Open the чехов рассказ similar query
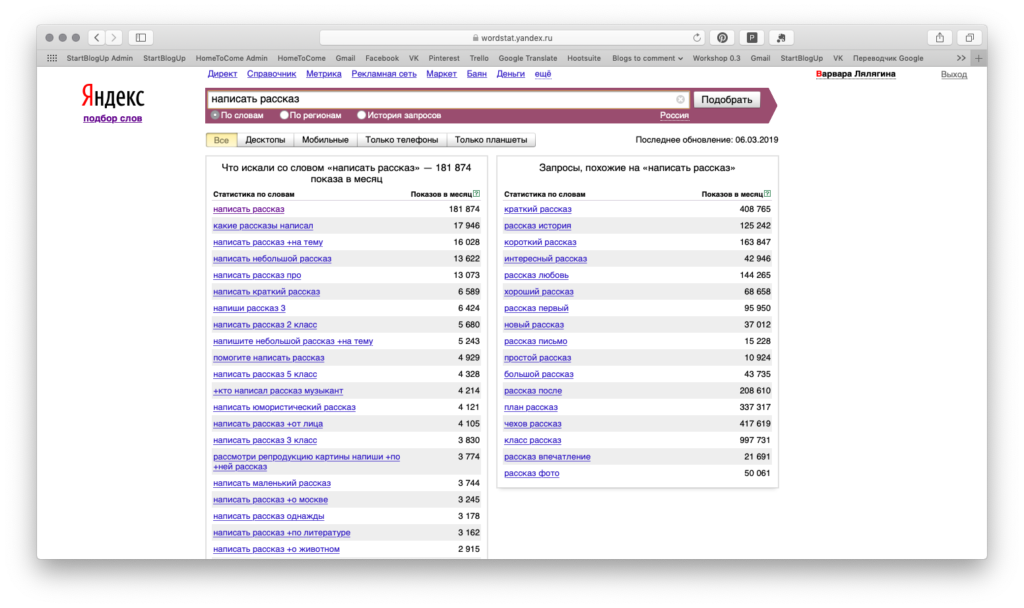 pyautogui.click(x=533, y=424)
